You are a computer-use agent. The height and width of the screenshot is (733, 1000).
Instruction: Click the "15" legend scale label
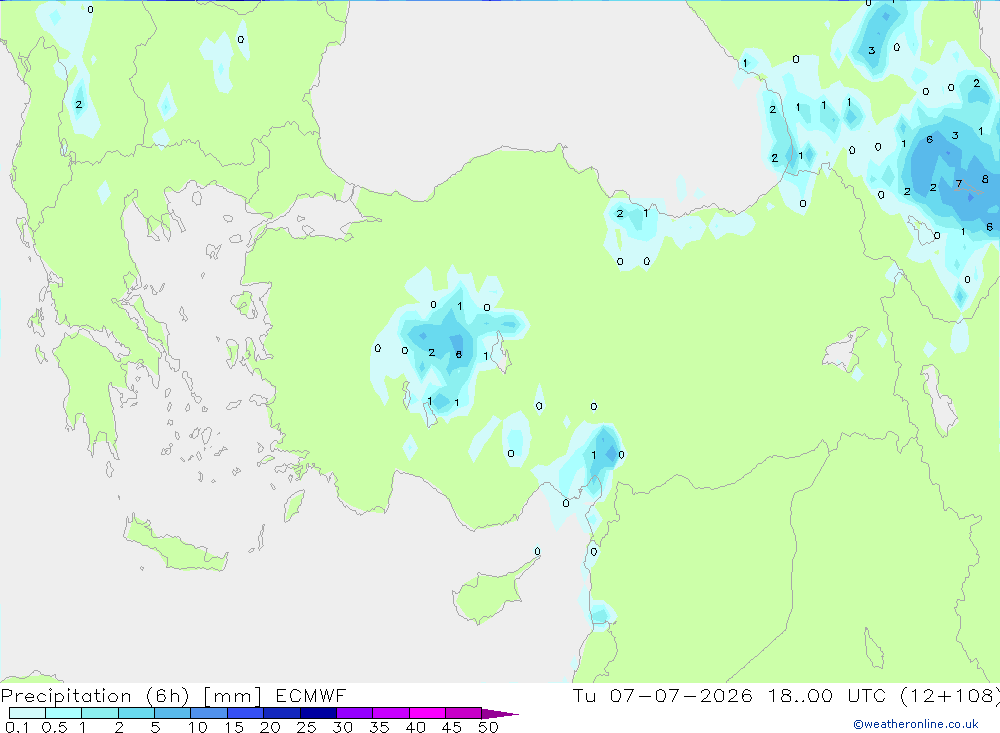coord(234,727)
